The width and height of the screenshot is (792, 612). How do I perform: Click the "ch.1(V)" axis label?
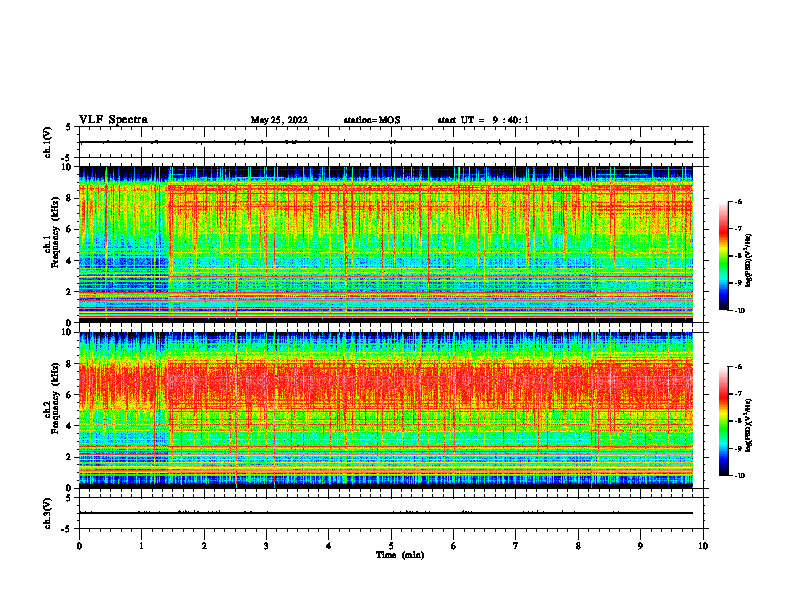[x=48, y=142]
